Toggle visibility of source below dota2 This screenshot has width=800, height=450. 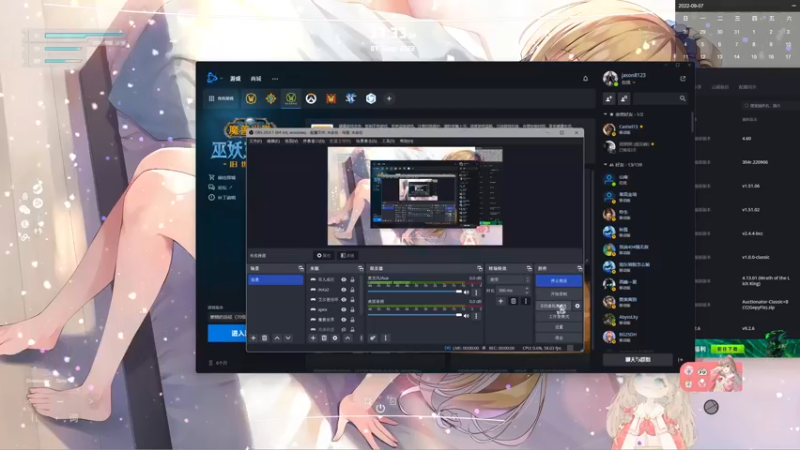343,299
